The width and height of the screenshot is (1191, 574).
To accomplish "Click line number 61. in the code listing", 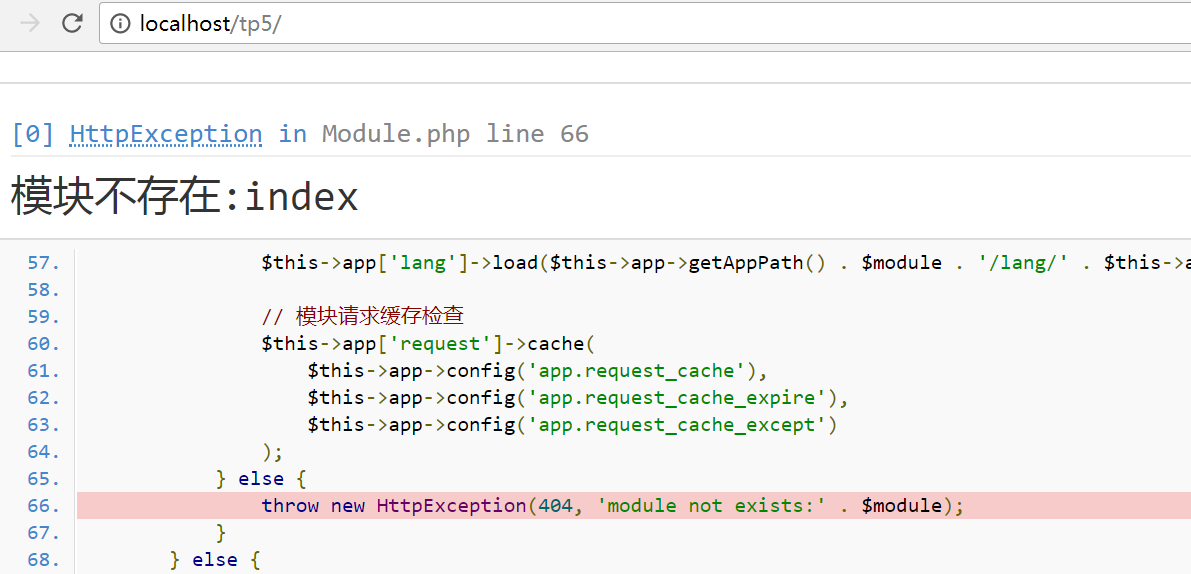I will click(43, 371).
